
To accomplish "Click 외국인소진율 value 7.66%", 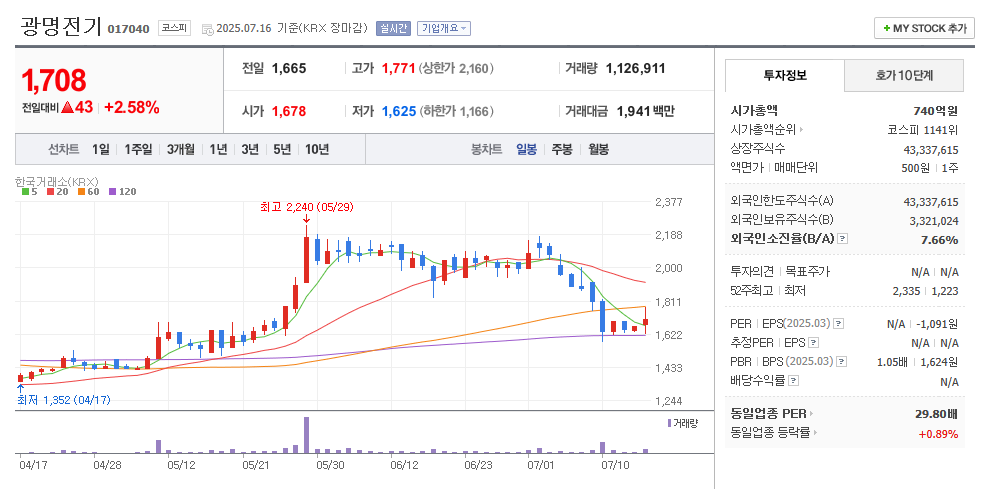I will click(939, 240).
